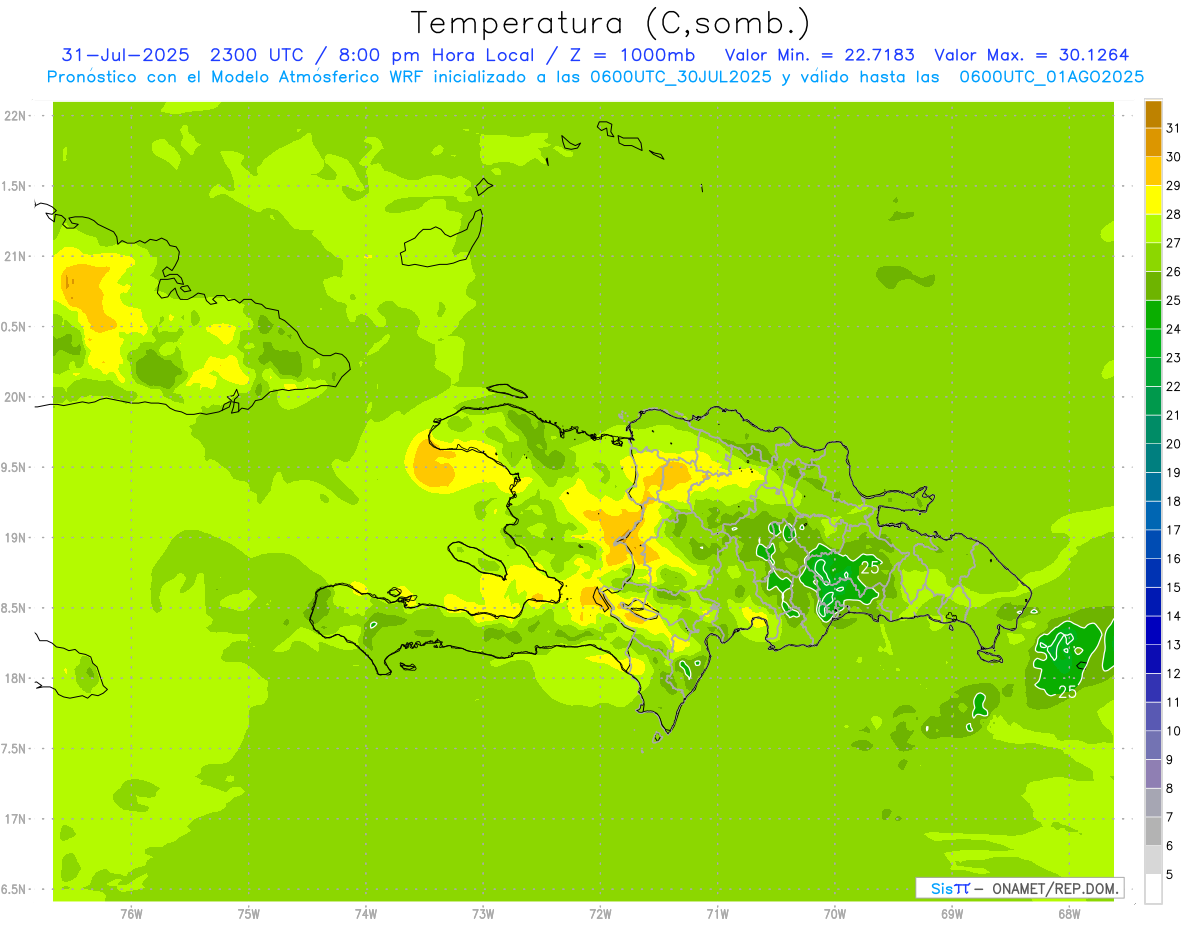This screenshot has width=1200, height=927.
Task: Click the '17N' latitude label
Action: pos(15,819)
